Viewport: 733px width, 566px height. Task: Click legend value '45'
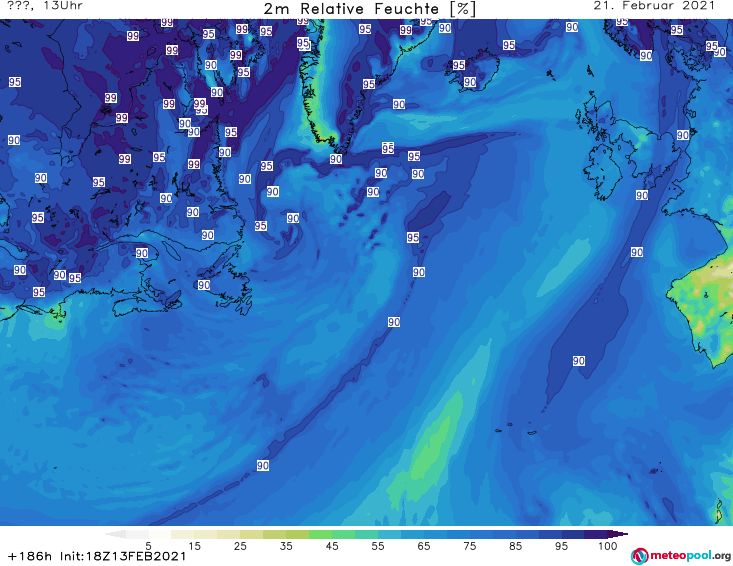tap(332, 546)
